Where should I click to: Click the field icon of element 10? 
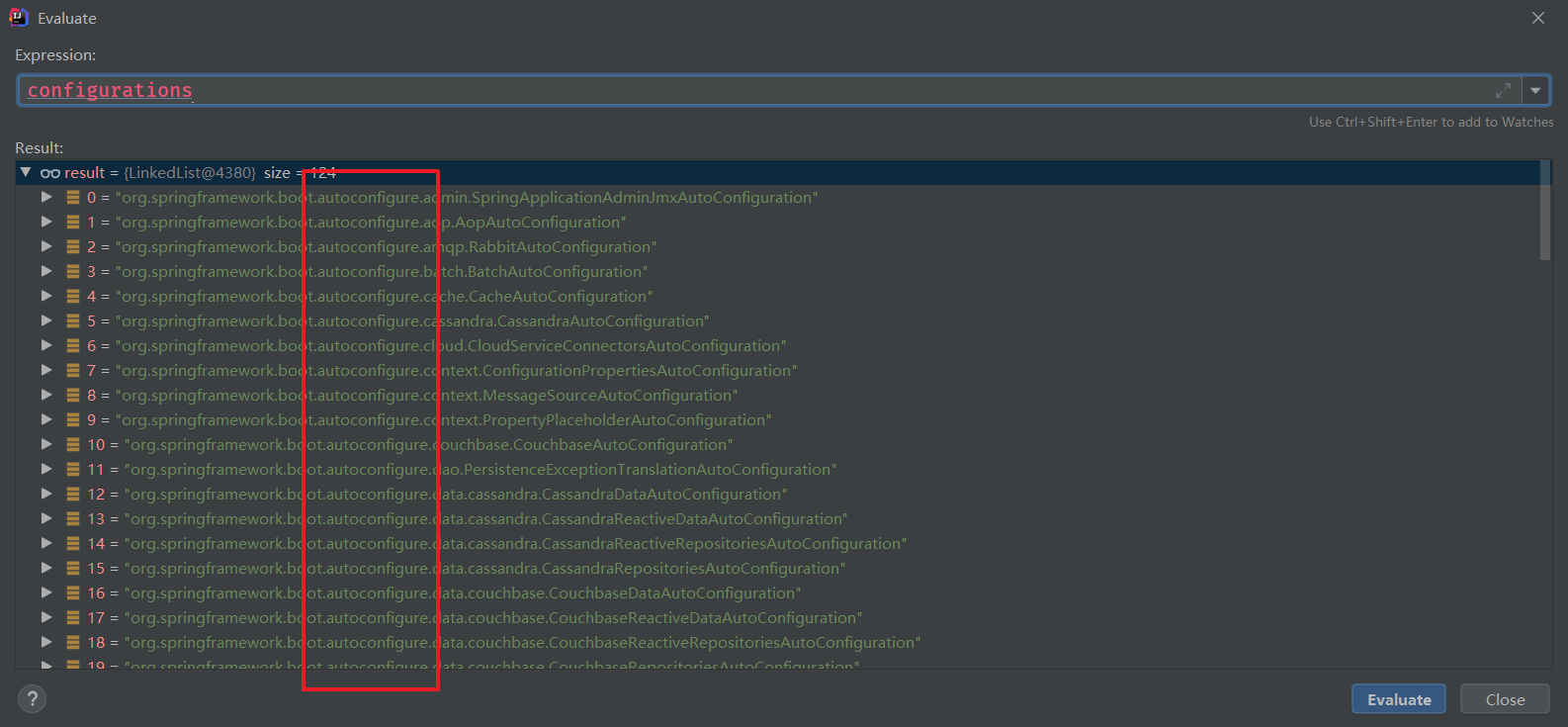tap(73, 445)
